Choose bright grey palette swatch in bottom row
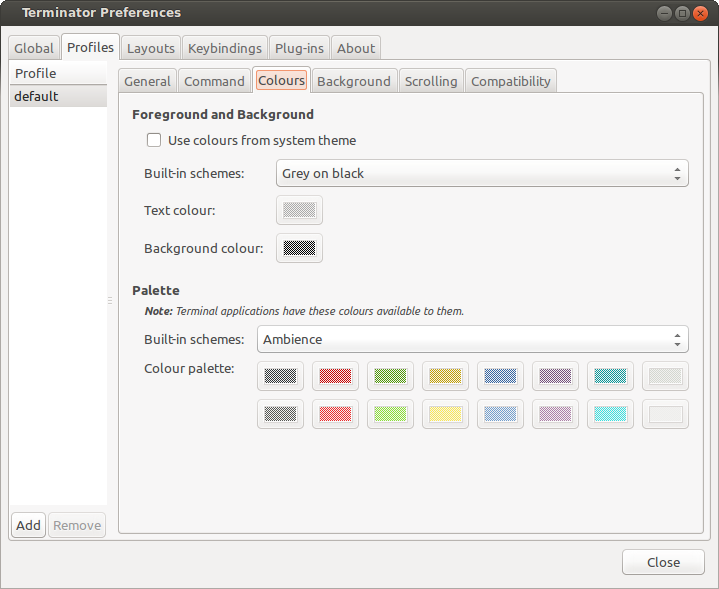719x589 pixels. point(280,414)
